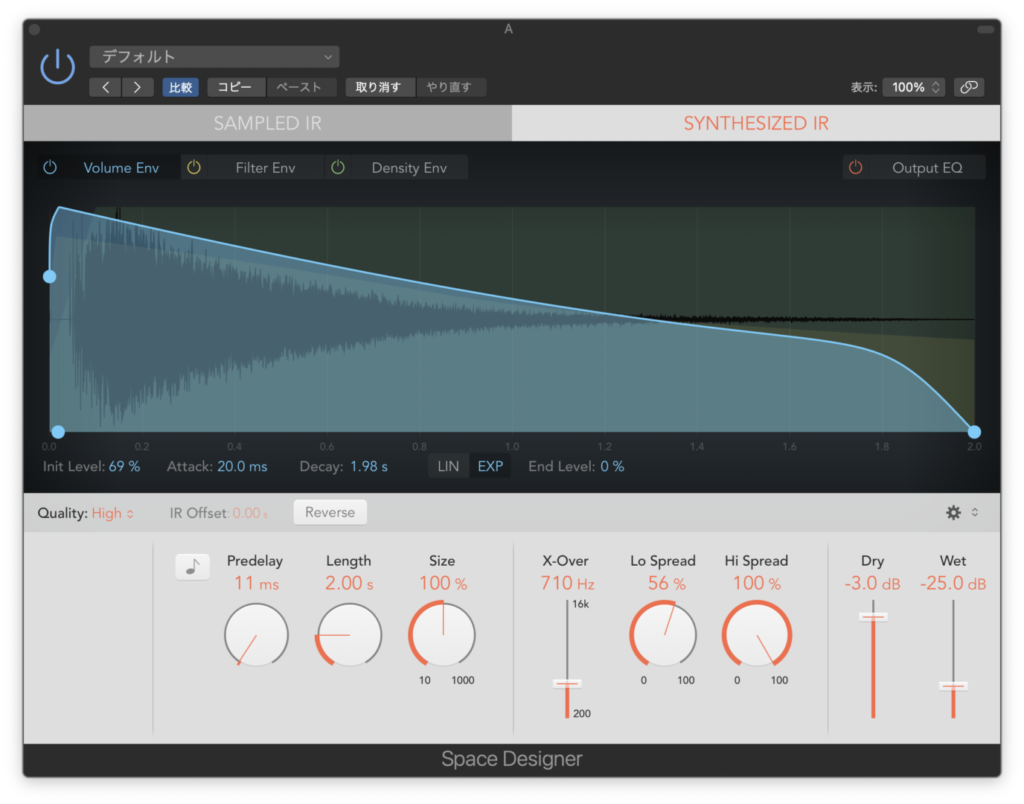Click the Hi Spread 100 % value

757,583
